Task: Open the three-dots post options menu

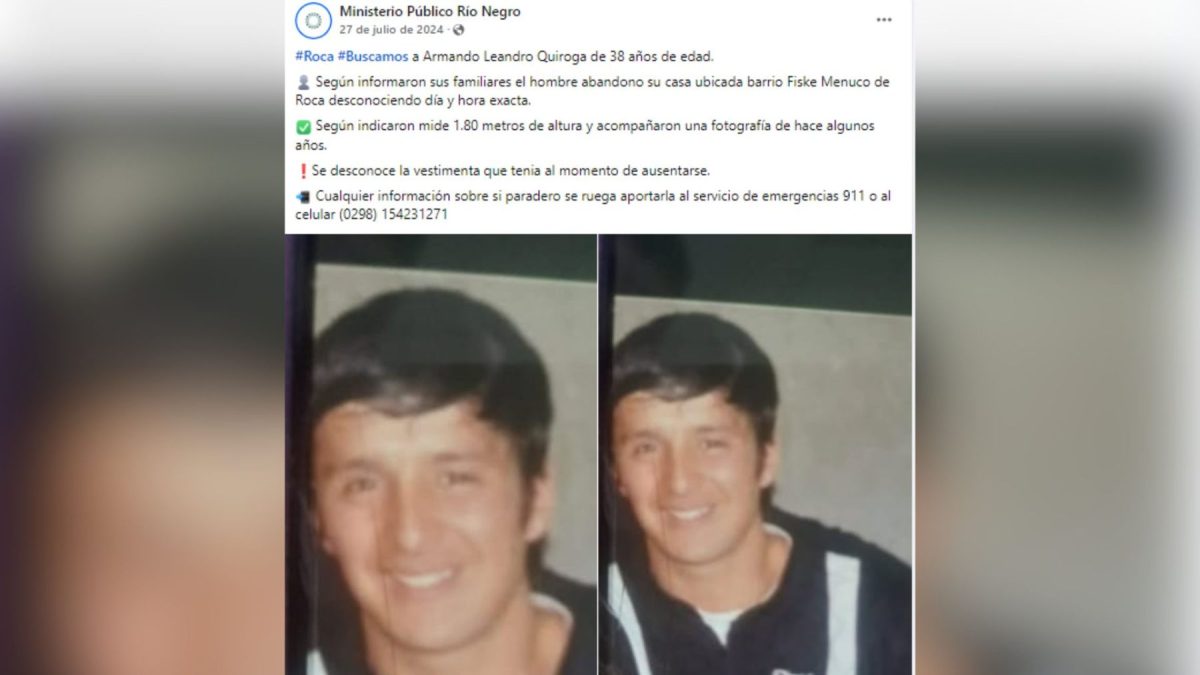Action: pyautogui.click(x=884, y=19)
